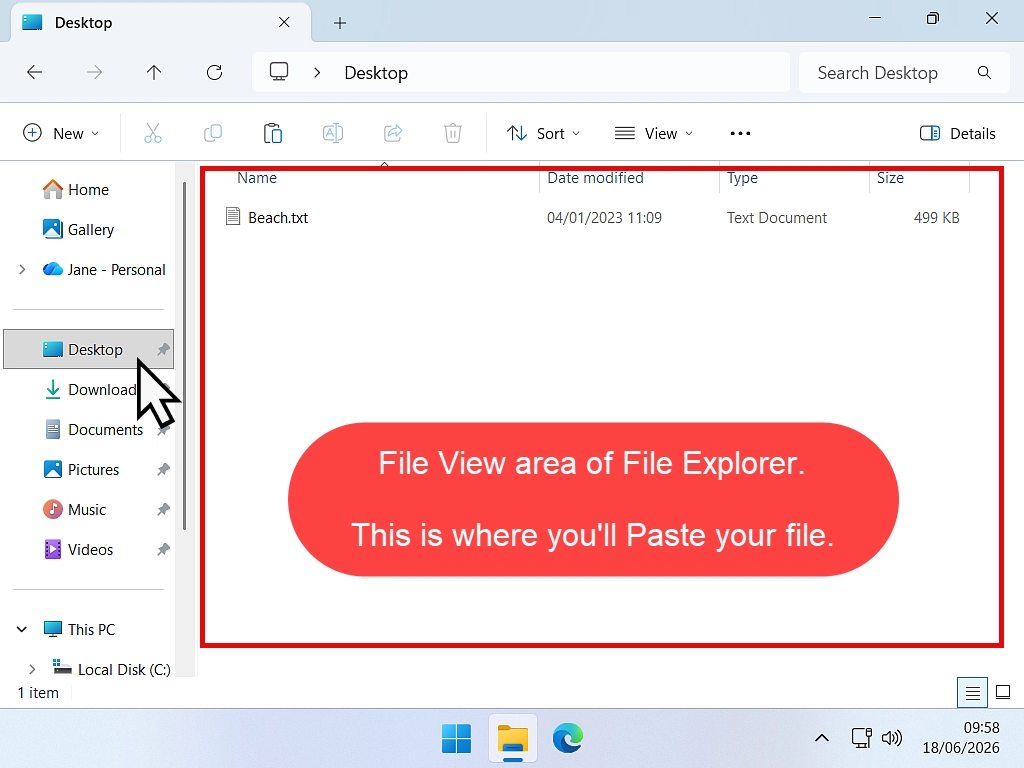Open the network status tray icon

pos(861,738)
